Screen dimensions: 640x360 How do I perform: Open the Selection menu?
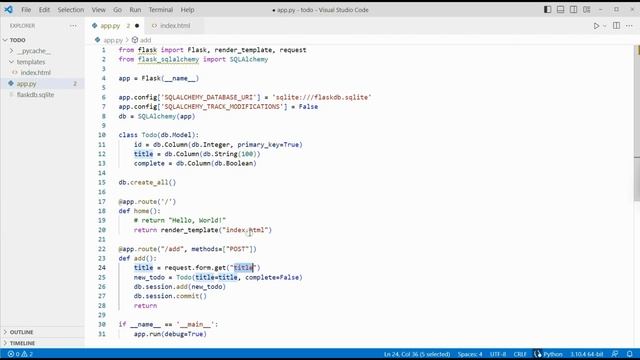tap(71, 10)
